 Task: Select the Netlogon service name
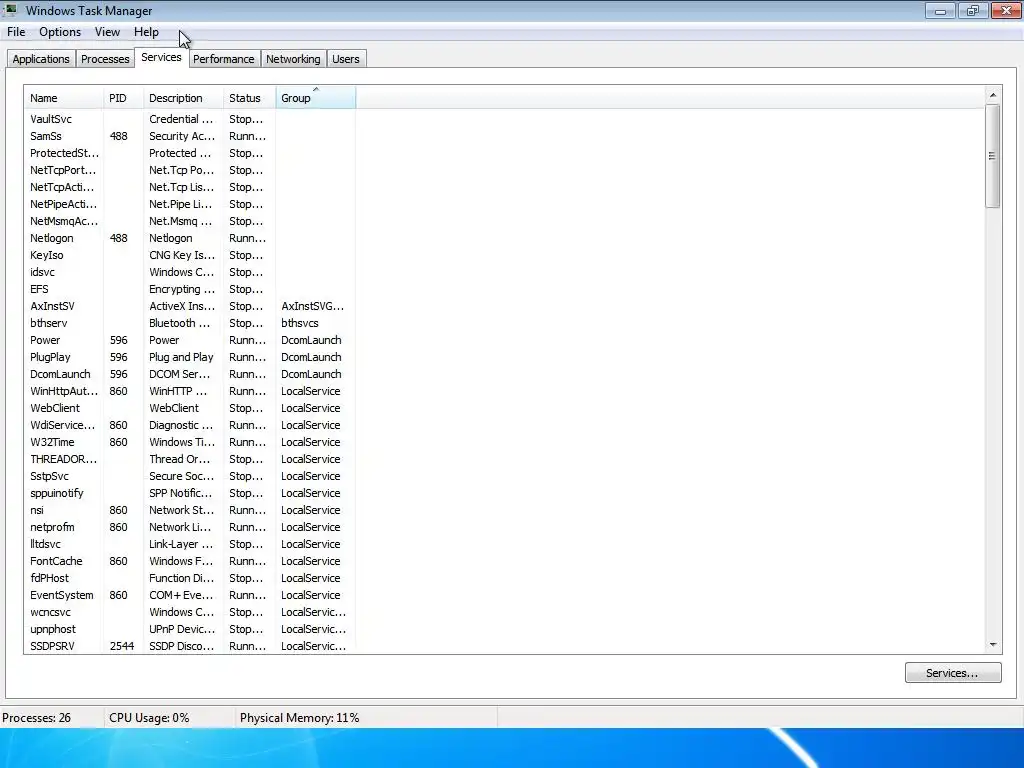(52, 238)
